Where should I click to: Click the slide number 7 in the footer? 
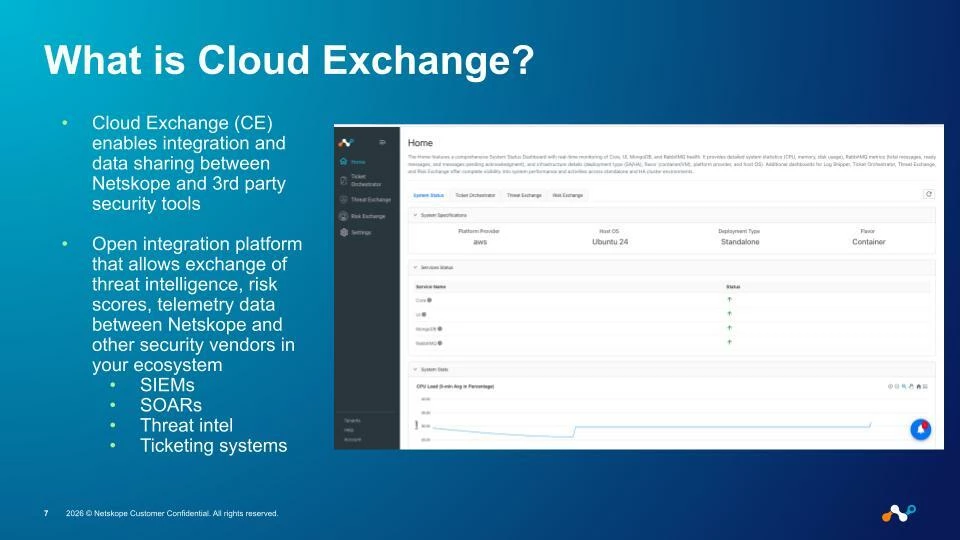pyautogui.click(x=46, y=513)
